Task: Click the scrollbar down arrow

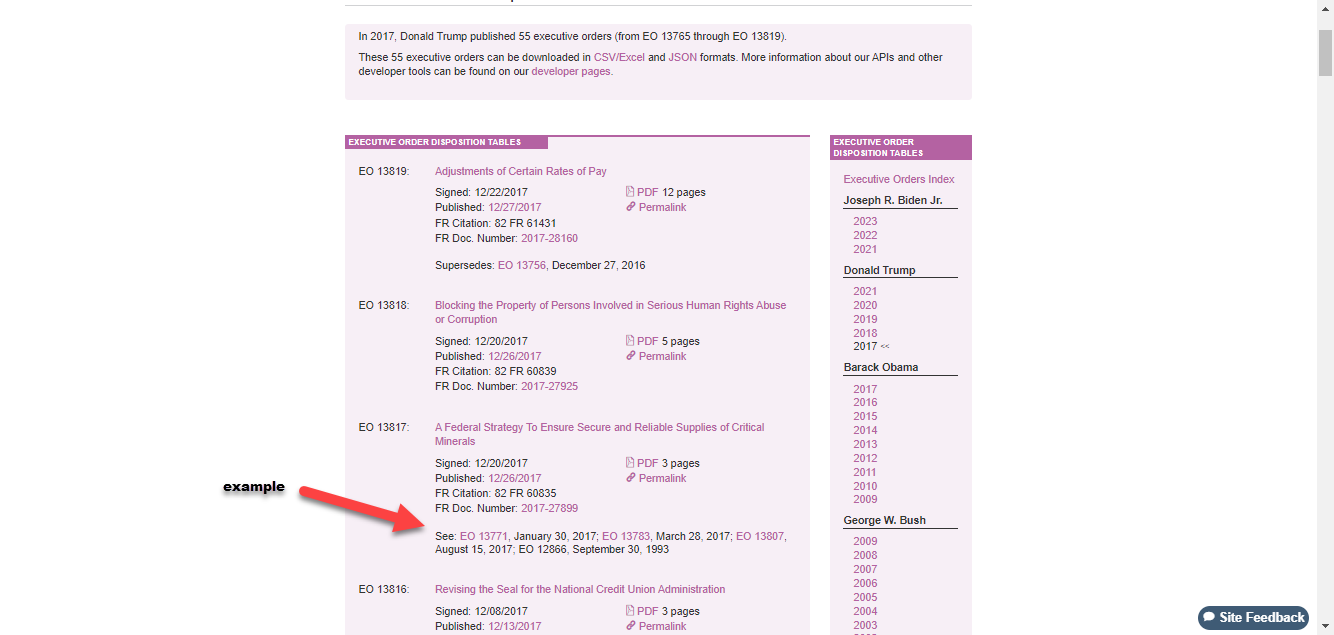Action: [1325, 627]
